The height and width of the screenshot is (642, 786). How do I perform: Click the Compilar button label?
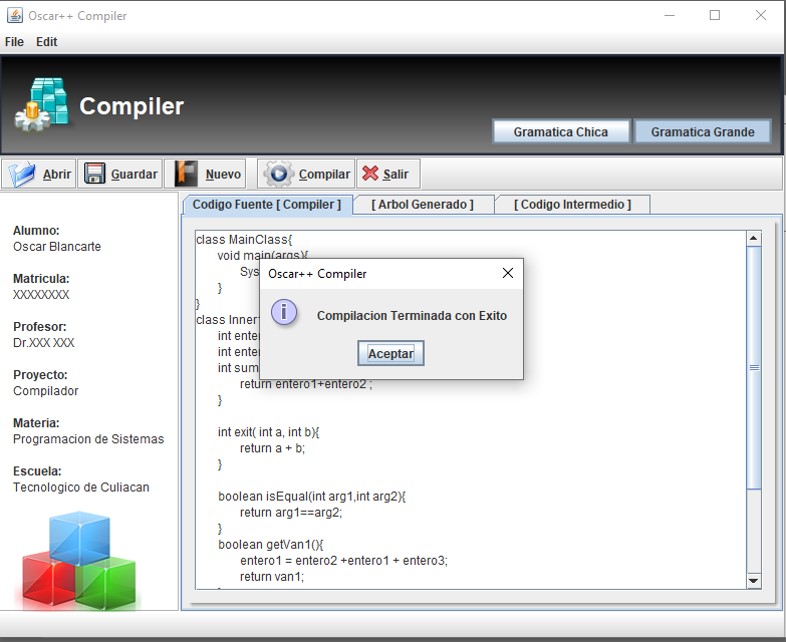click(x=324, y=174)
